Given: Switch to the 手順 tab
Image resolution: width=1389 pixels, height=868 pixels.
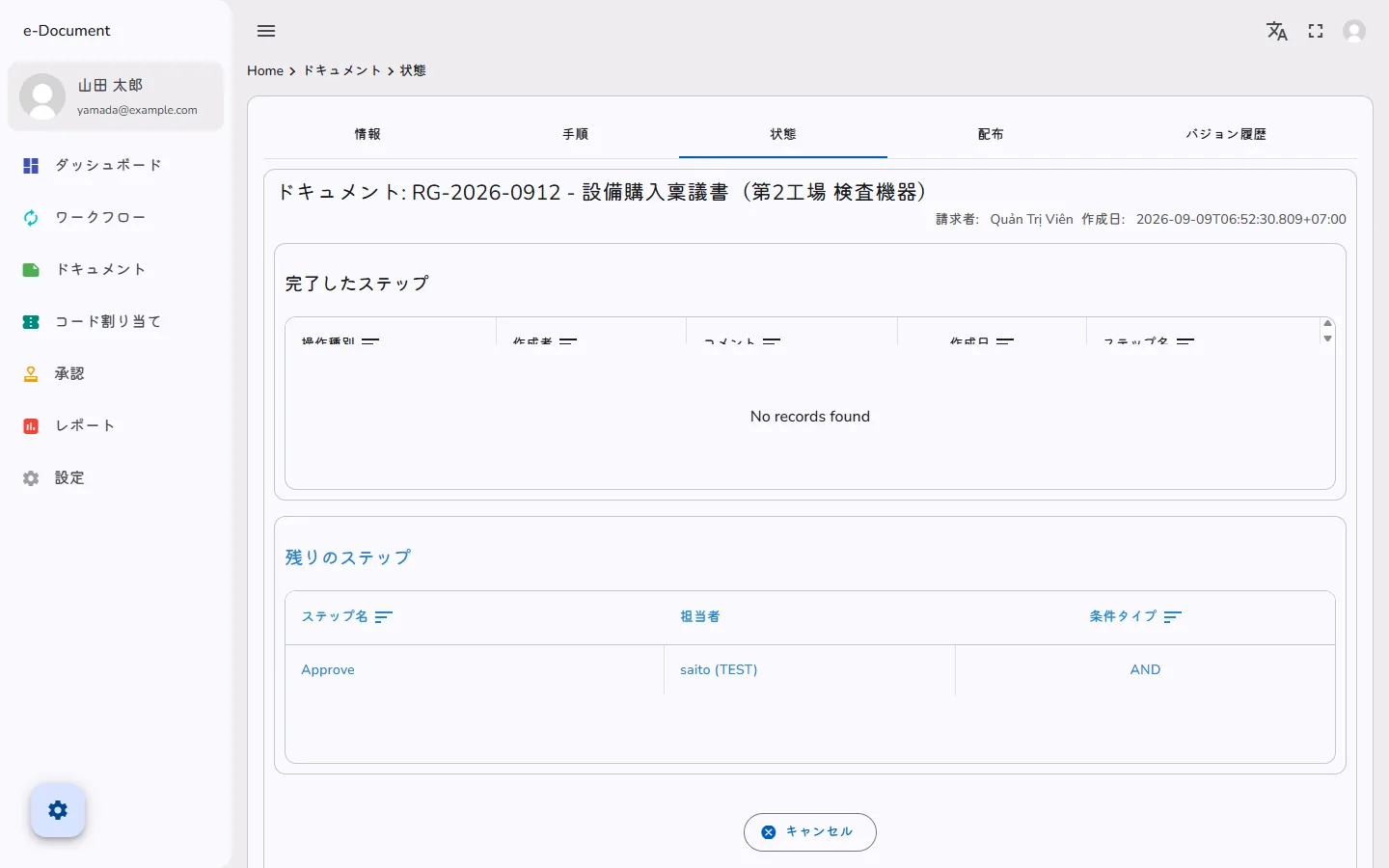Looking at the screenshot, I should pos(576,134).
